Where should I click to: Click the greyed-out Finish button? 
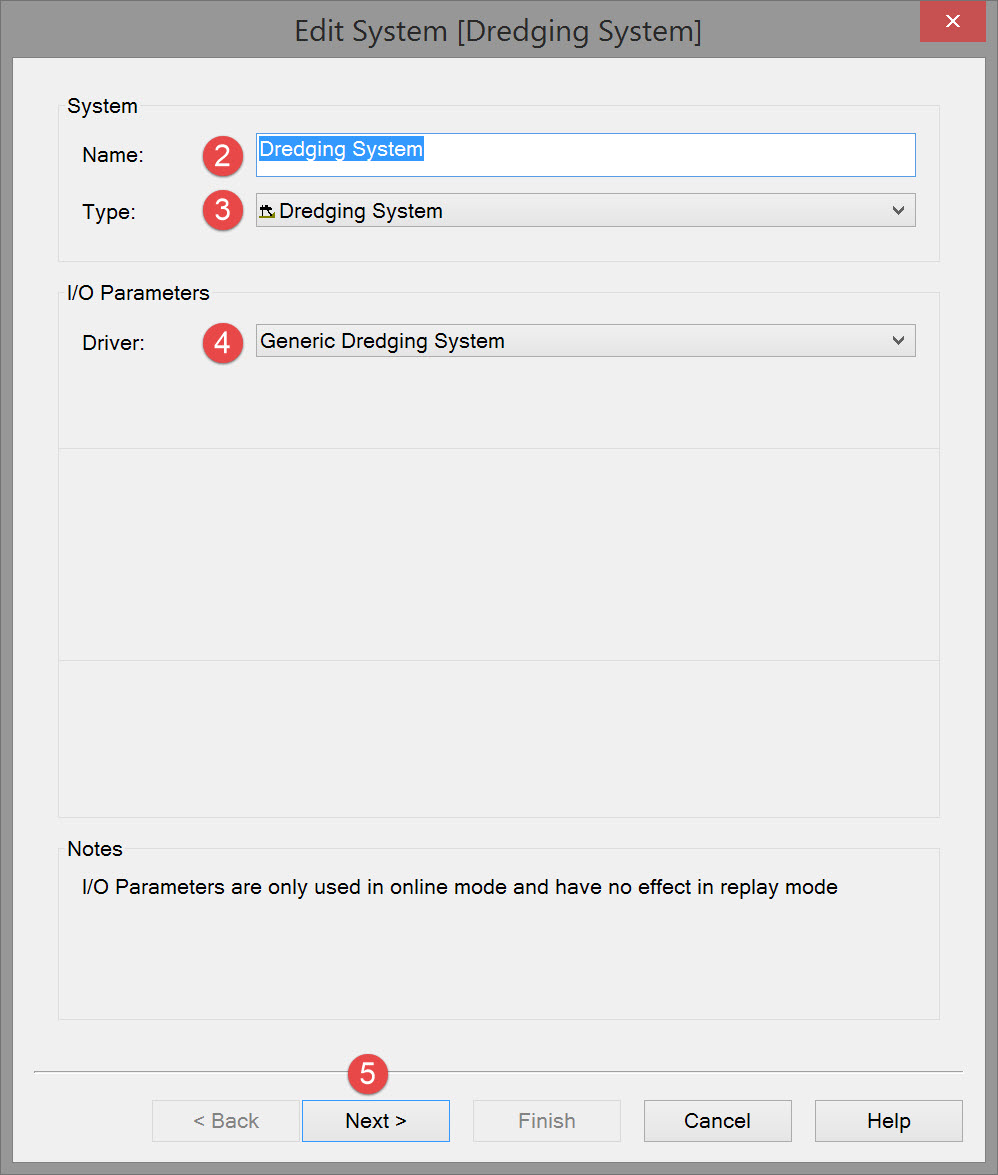[546, 1121]
